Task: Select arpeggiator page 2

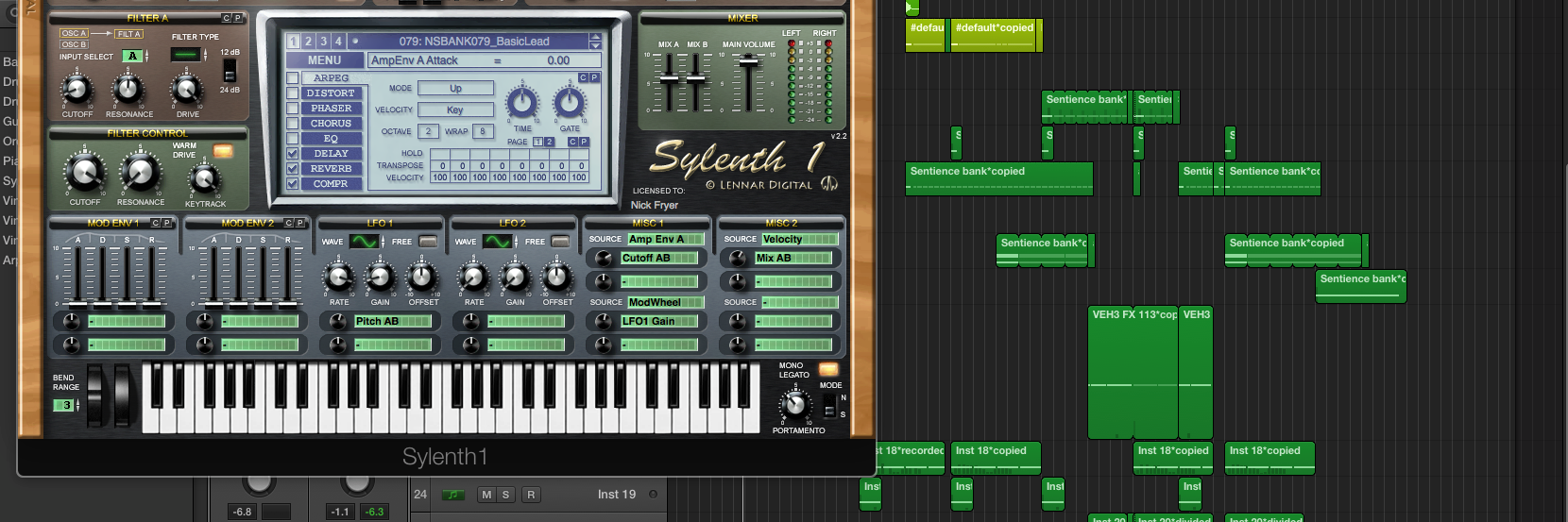Action: [549, 142]
